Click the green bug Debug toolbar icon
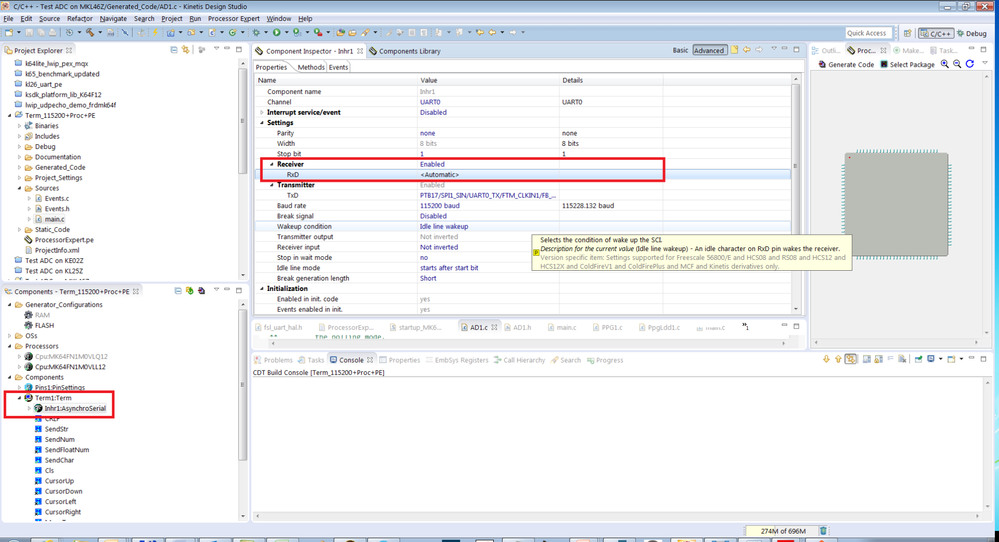 (257, 32)
